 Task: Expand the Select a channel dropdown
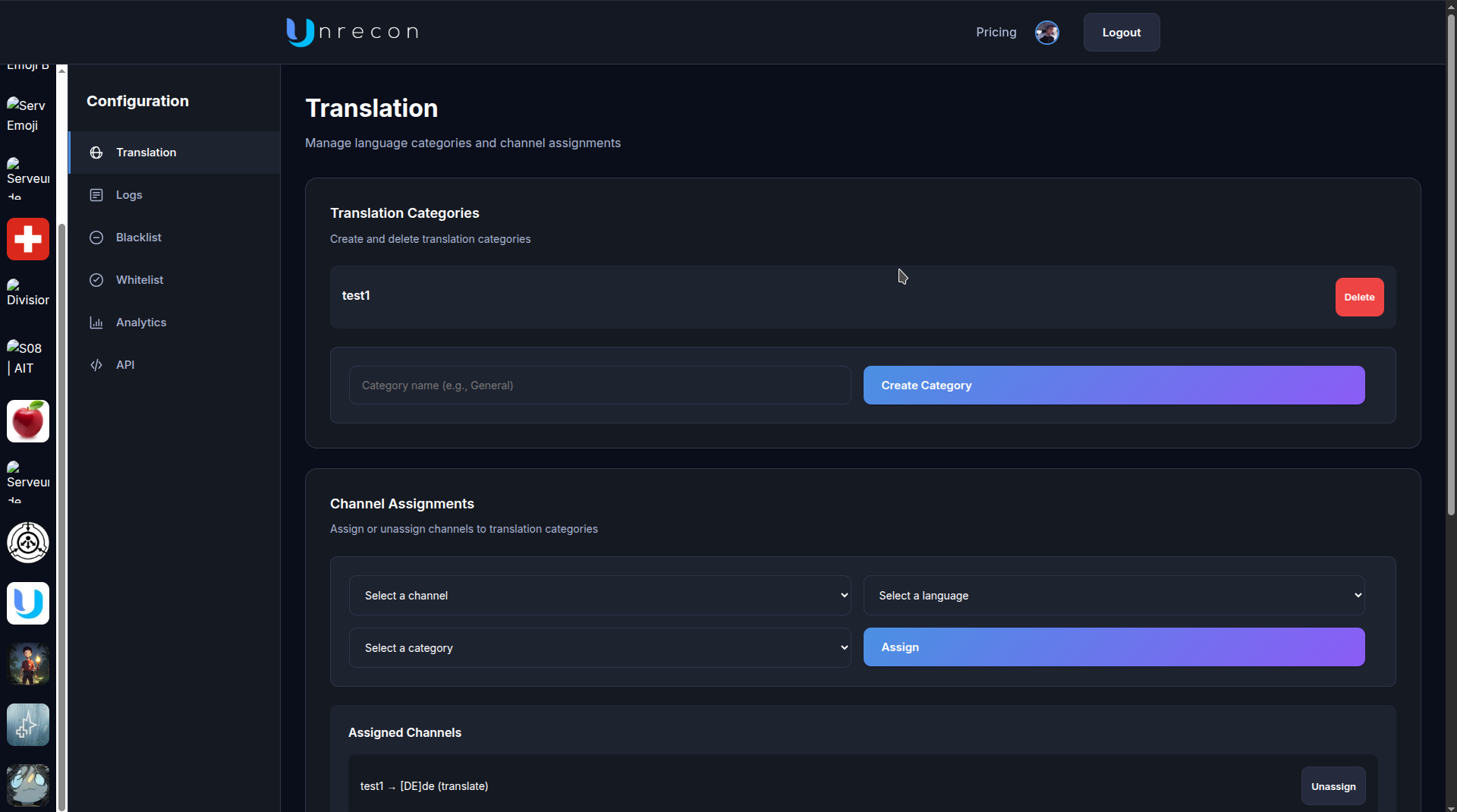click(599, 596)
